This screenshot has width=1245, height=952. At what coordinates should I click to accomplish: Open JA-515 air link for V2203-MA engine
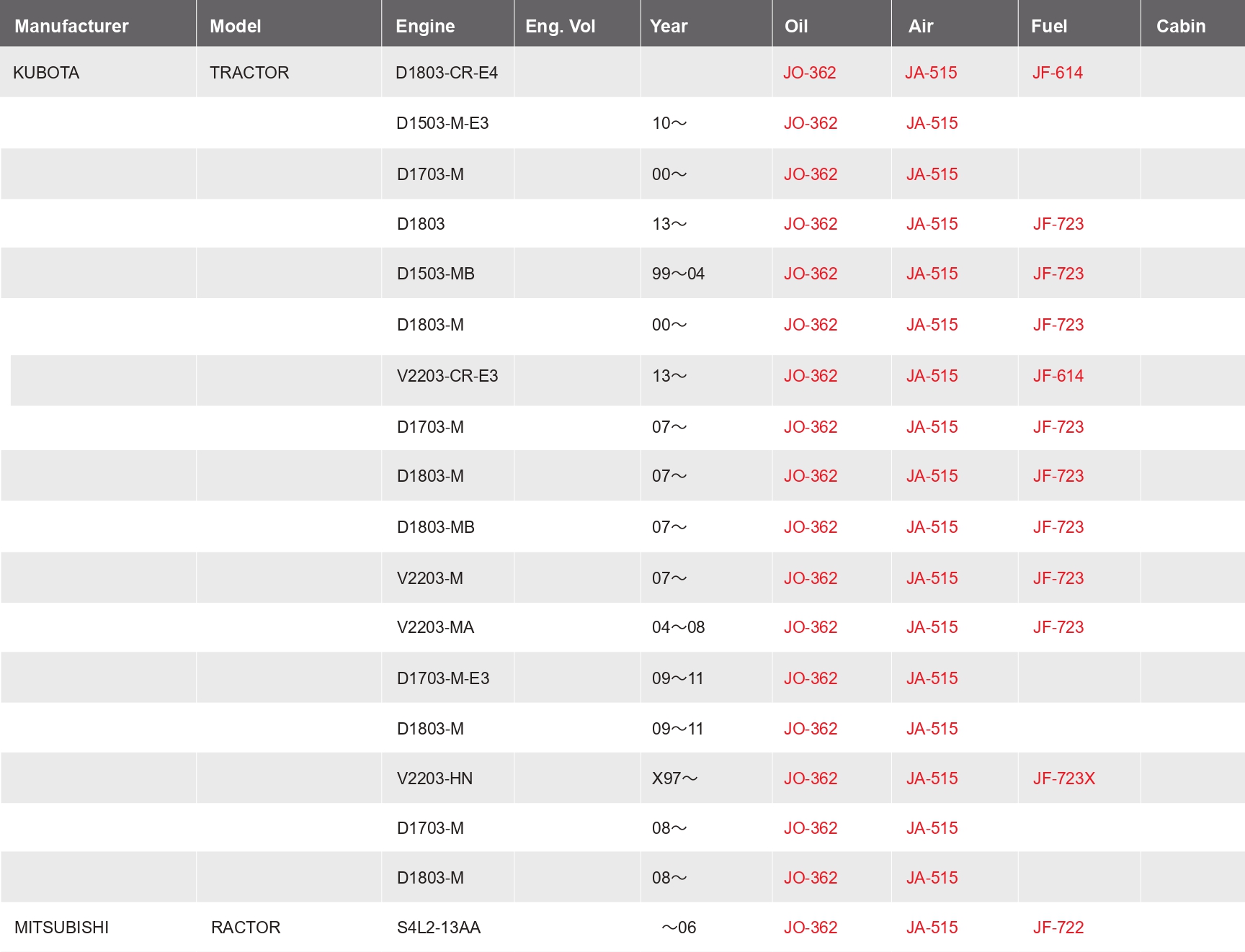[x=932, y=627]
